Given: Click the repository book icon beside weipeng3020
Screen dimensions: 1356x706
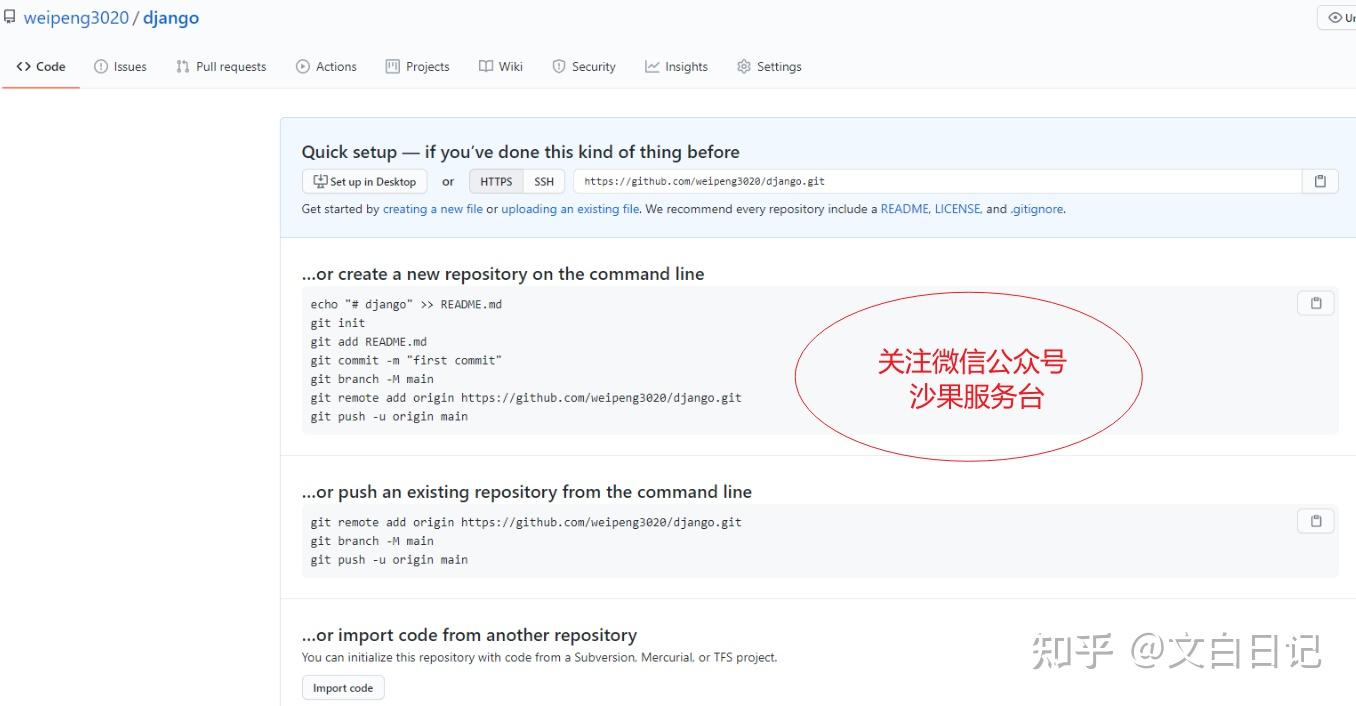Looking at the screenshot, I should point(9,16).
